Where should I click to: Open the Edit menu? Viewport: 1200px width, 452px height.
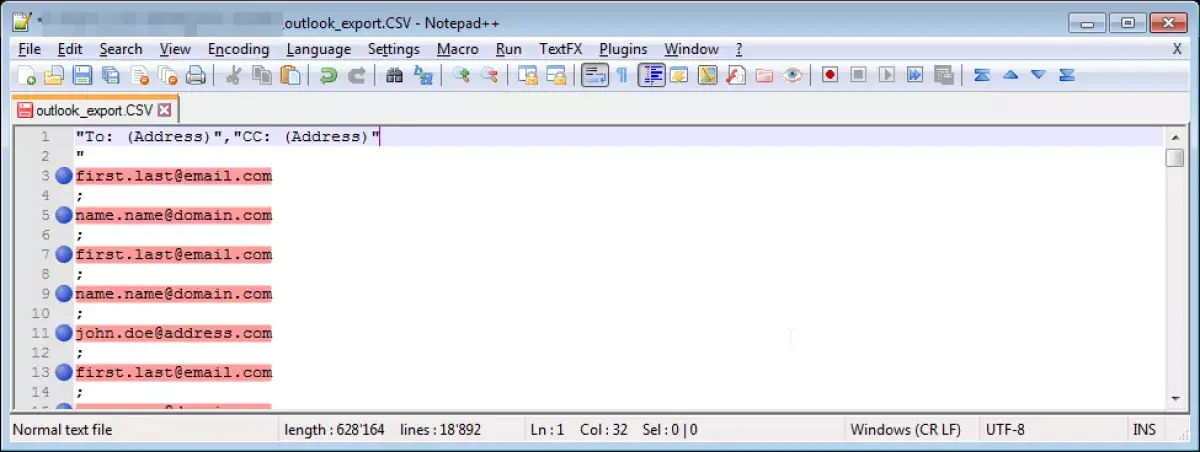coord(70,49)
